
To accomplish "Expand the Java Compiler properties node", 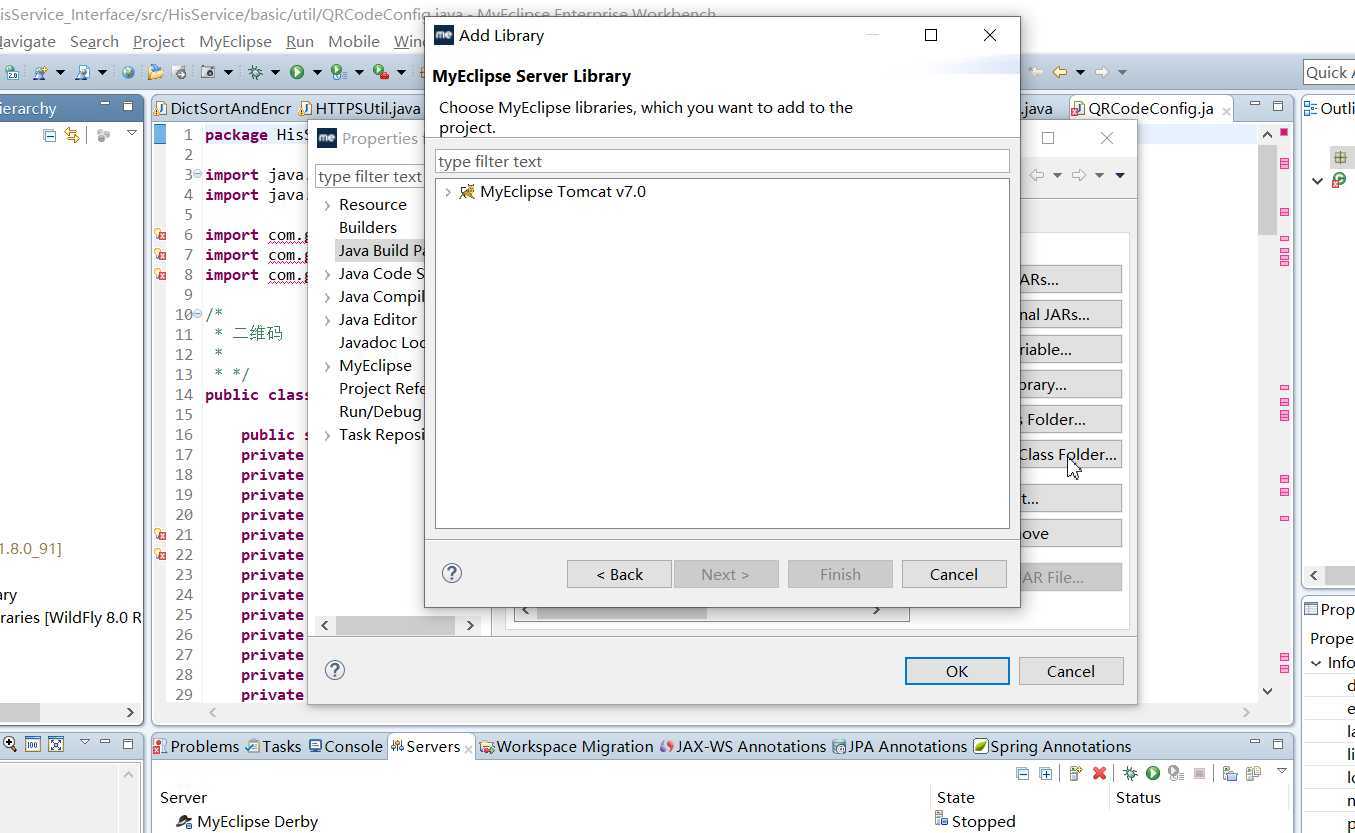I will [x=327, y=297].
